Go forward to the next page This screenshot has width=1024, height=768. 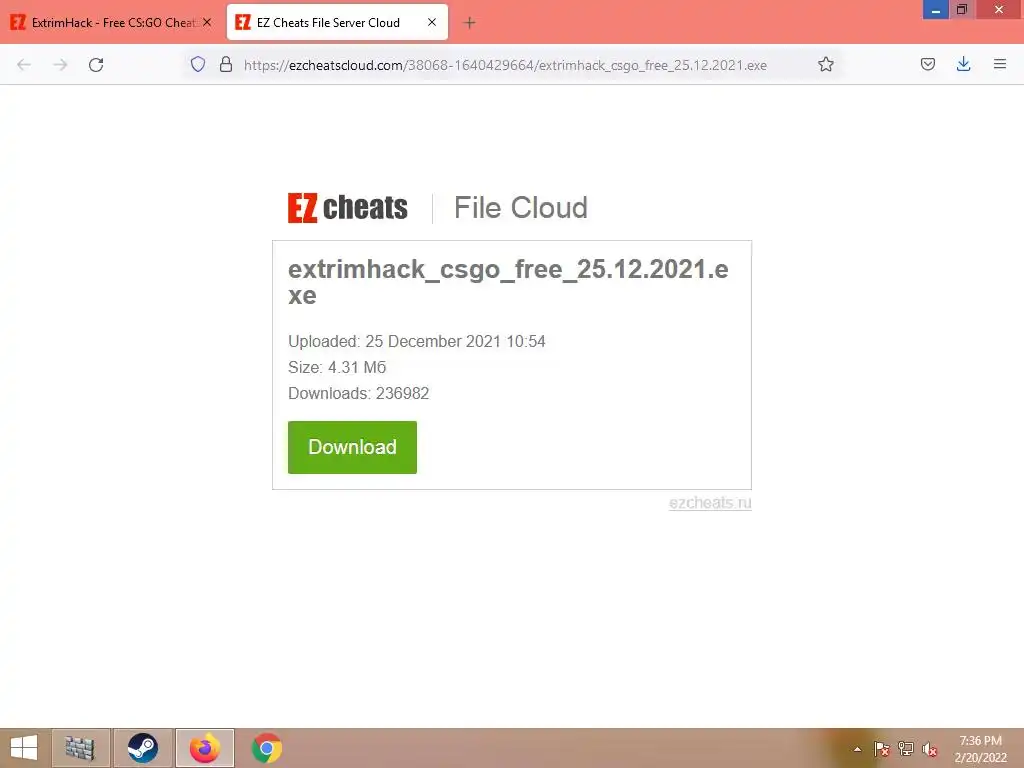point(60,65)
